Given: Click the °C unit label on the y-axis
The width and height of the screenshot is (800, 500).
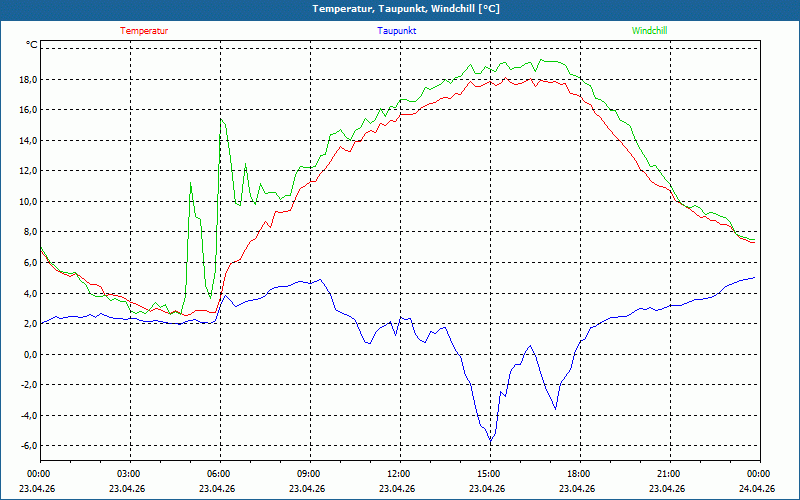Looking at the screenshot, I should point(32,45).
